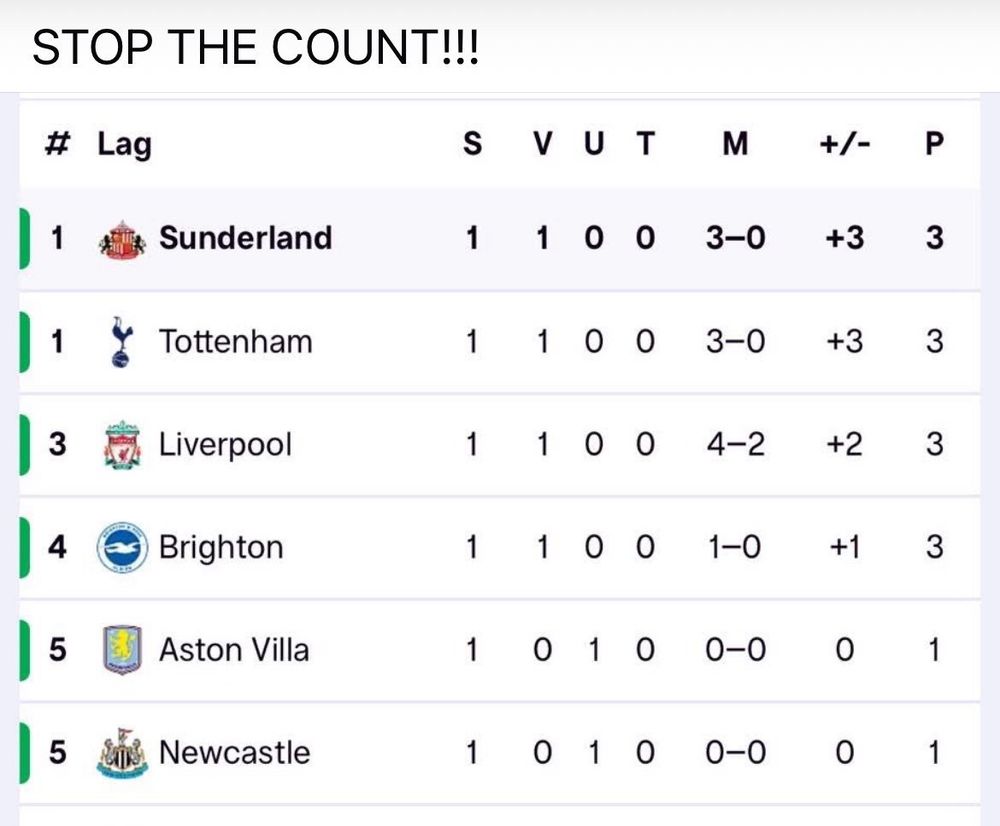
Task: Click the V wins column header
Action: [542, 144]
